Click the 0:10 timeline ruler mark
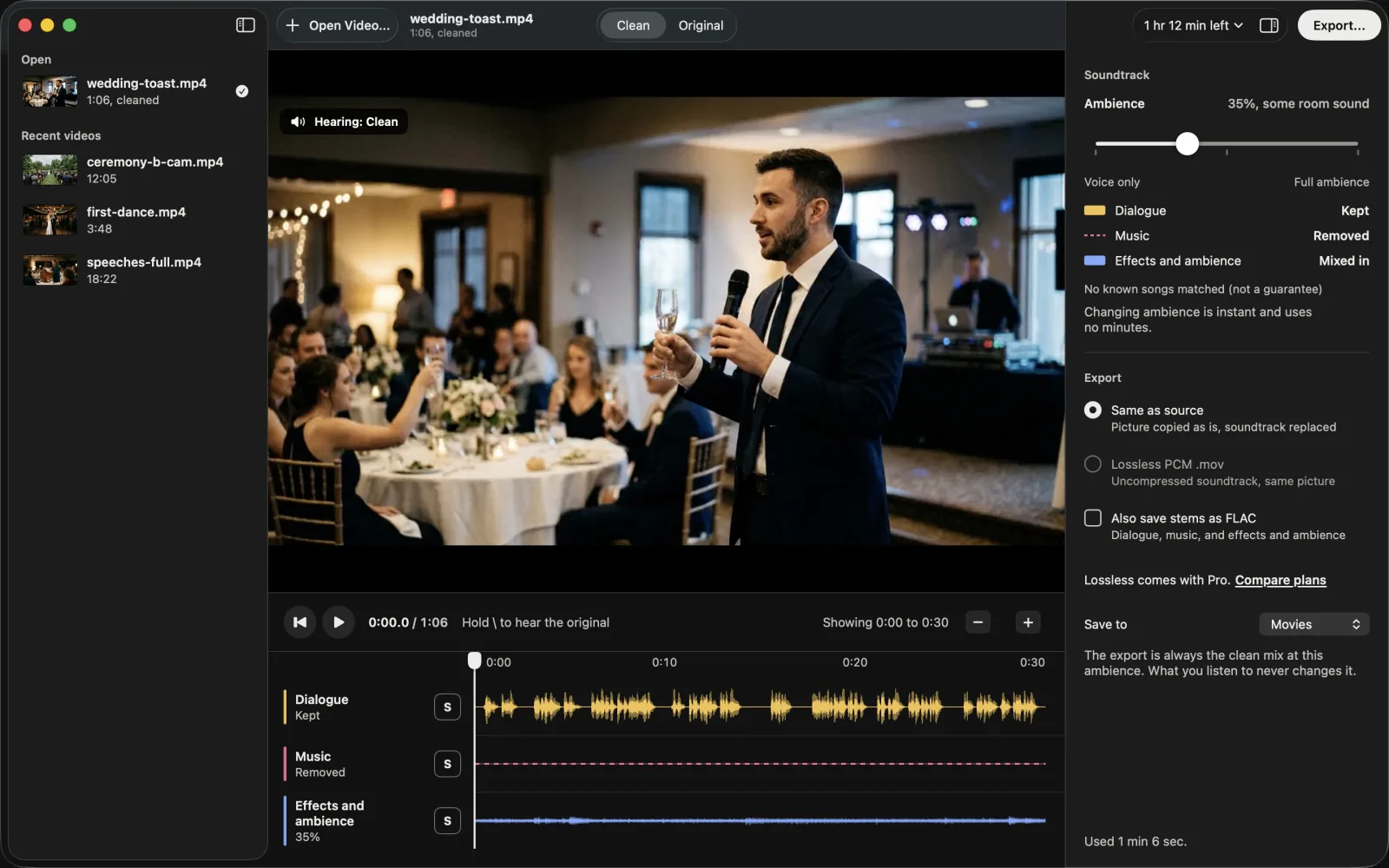 point(664,662)
